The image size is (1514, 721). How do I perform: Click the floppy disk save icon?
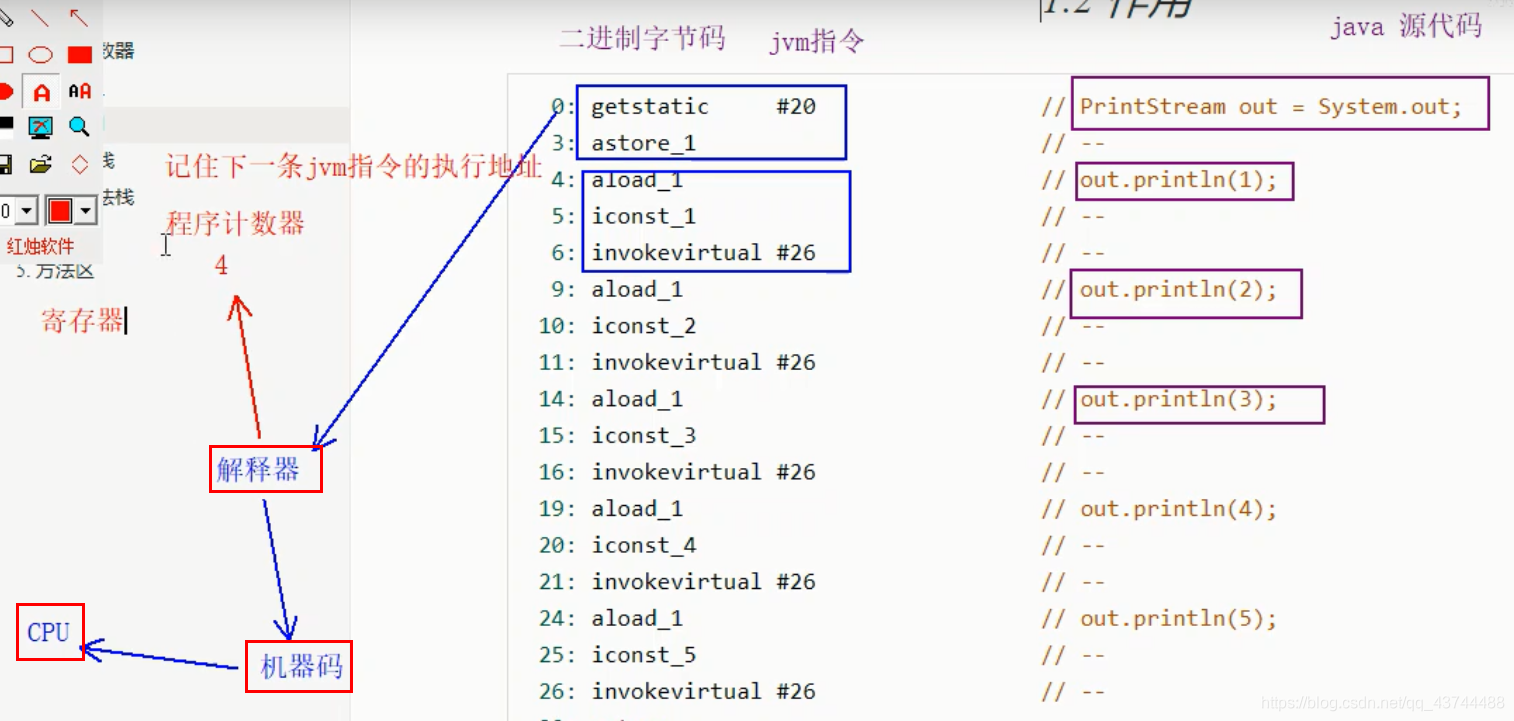tap(5, 165)
